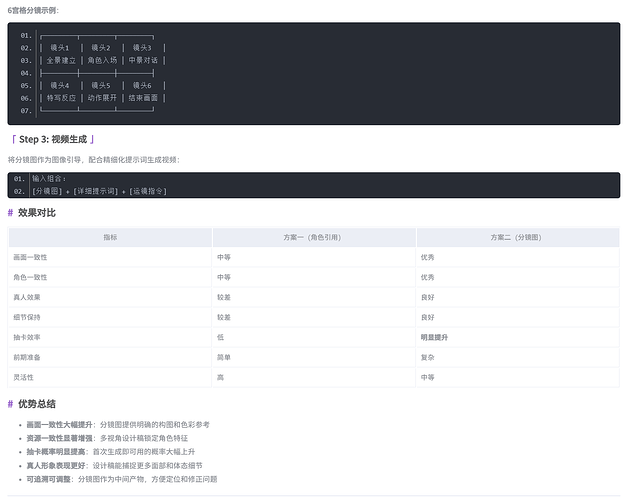Click the '指标' table column header
Viewport: 625px width, 500px height.
pyautogui.click(x=110, y=237)
